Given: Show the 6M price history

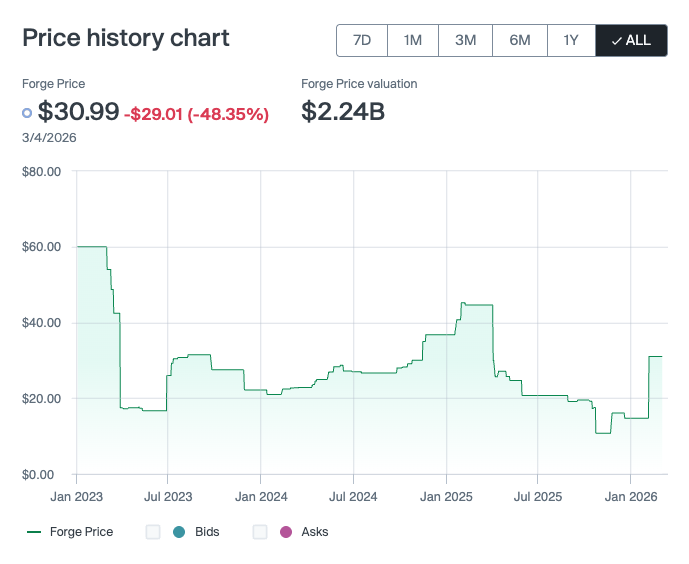Looking at the screenshot, I should (519, 41).
